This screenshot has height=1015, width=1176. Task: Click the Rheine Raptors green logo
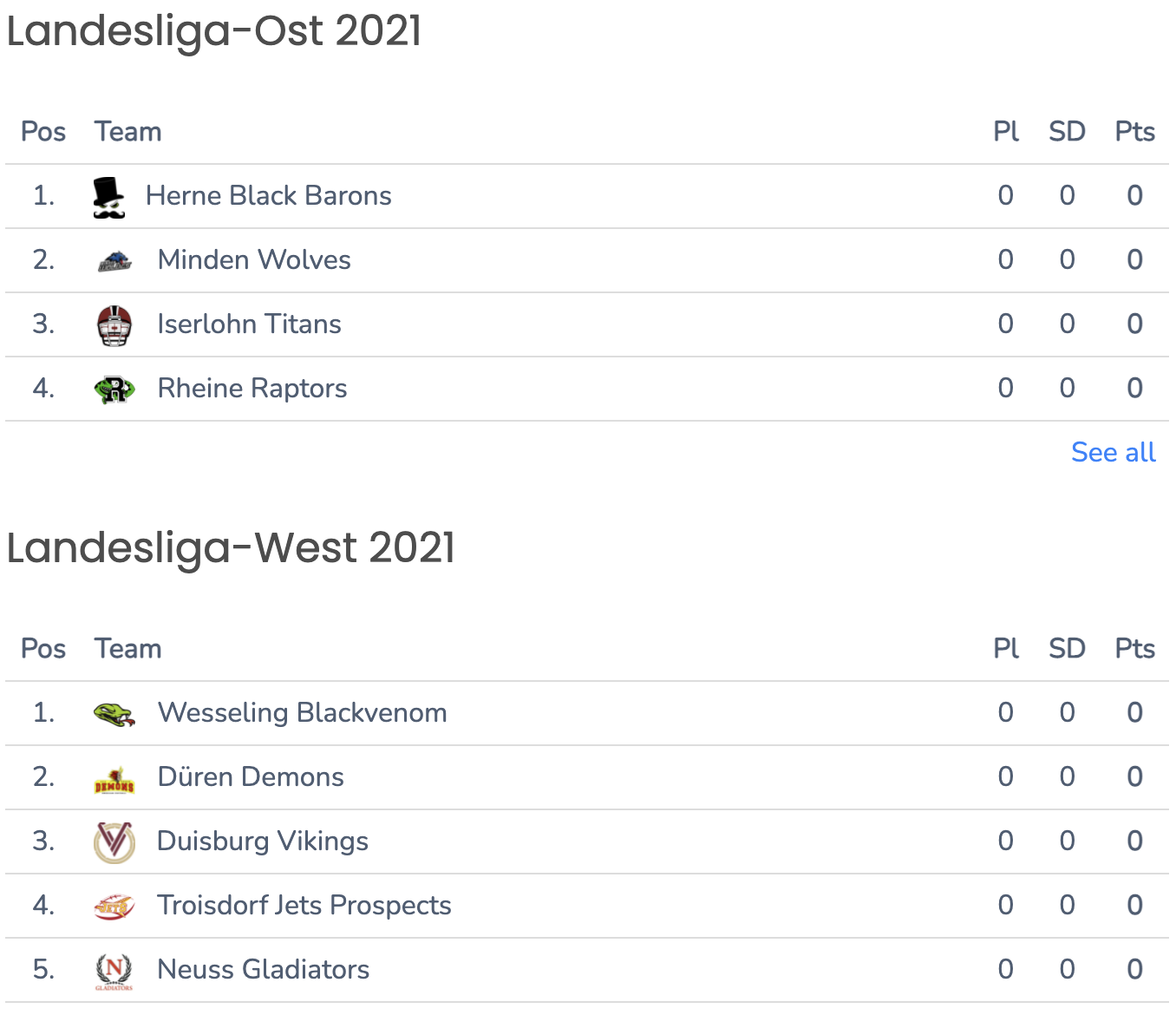pyautogui.click(x=114, y=390)
